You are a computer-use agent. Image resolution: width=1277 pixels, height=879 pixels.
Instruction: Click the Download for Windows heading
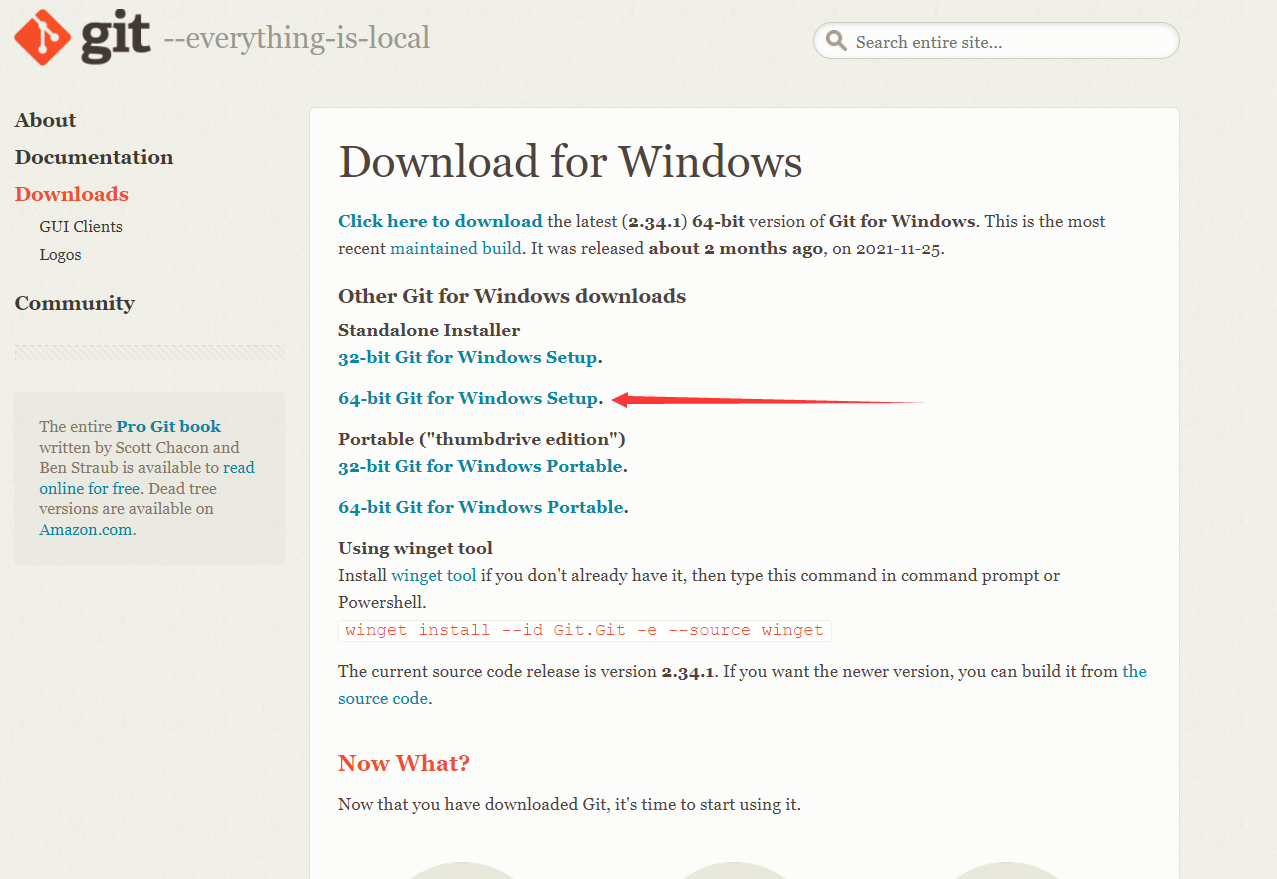570,161
